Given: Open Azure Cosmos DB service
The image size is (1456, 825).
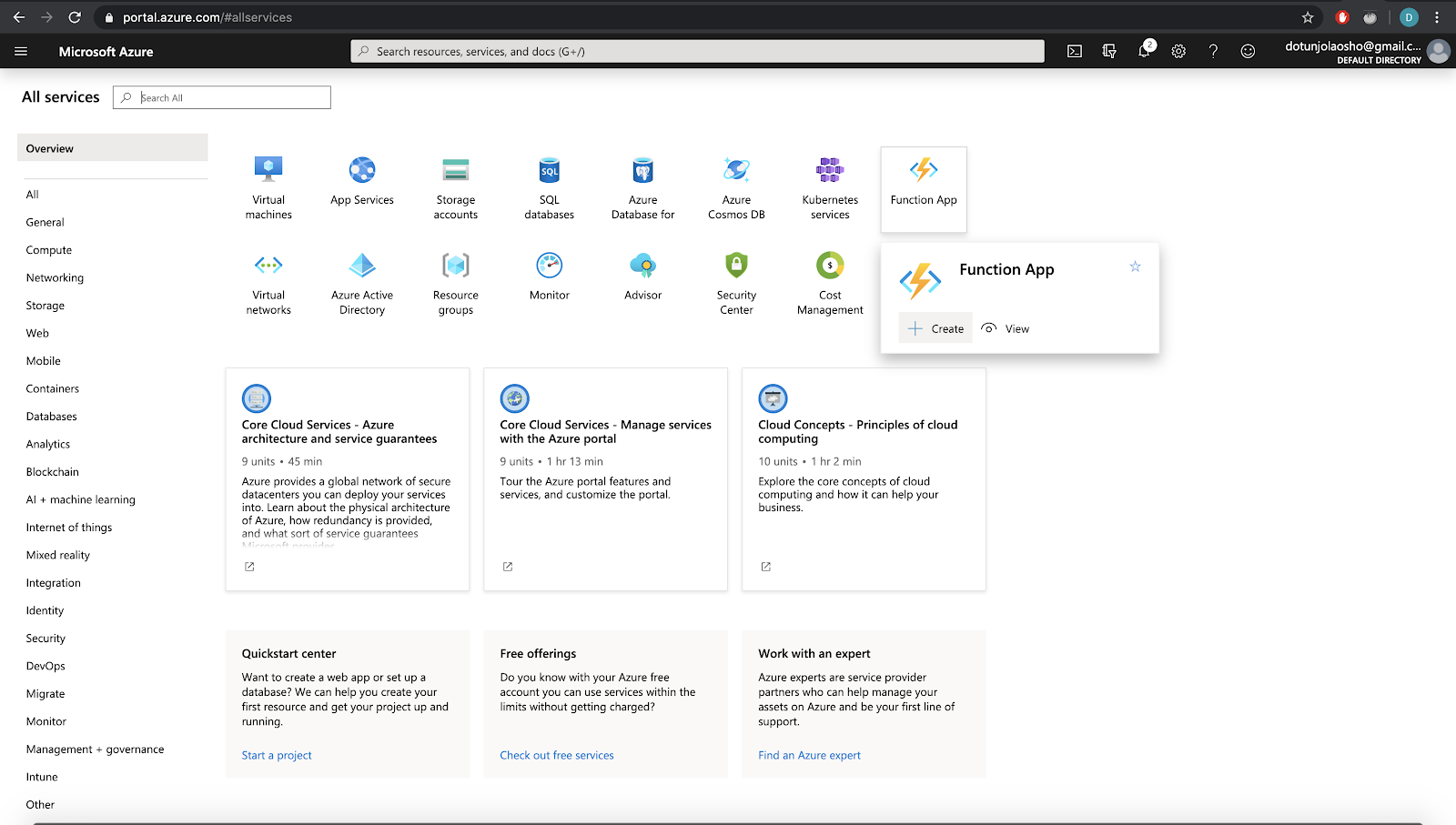Looking at the screenshot, I should (736, 188).
